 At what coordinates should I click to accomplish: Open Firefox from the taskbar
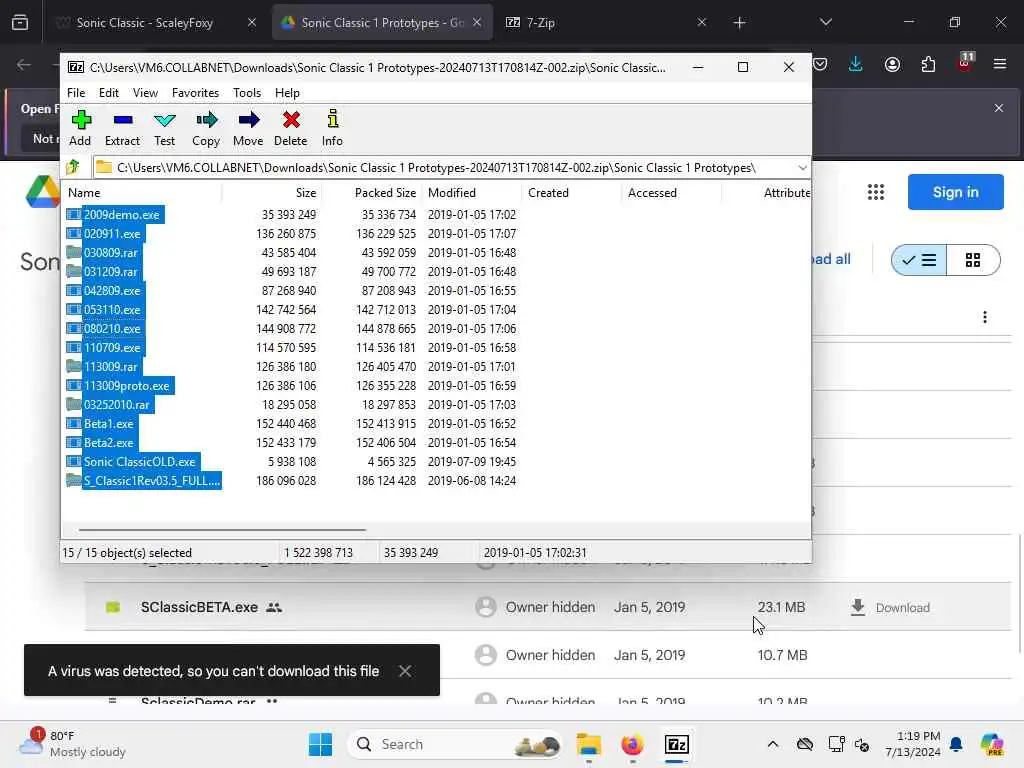click(632, 744)
